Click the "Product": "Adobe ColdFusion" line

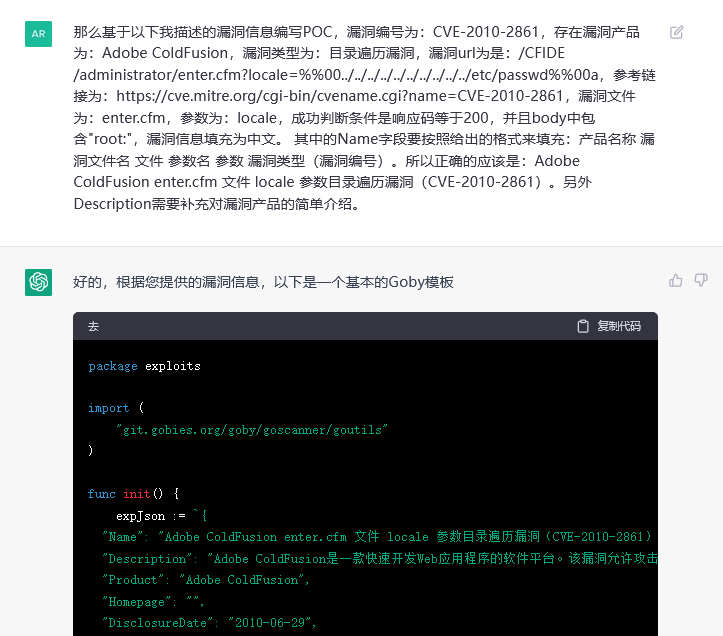pyautogui.click(x=206, y=580)
